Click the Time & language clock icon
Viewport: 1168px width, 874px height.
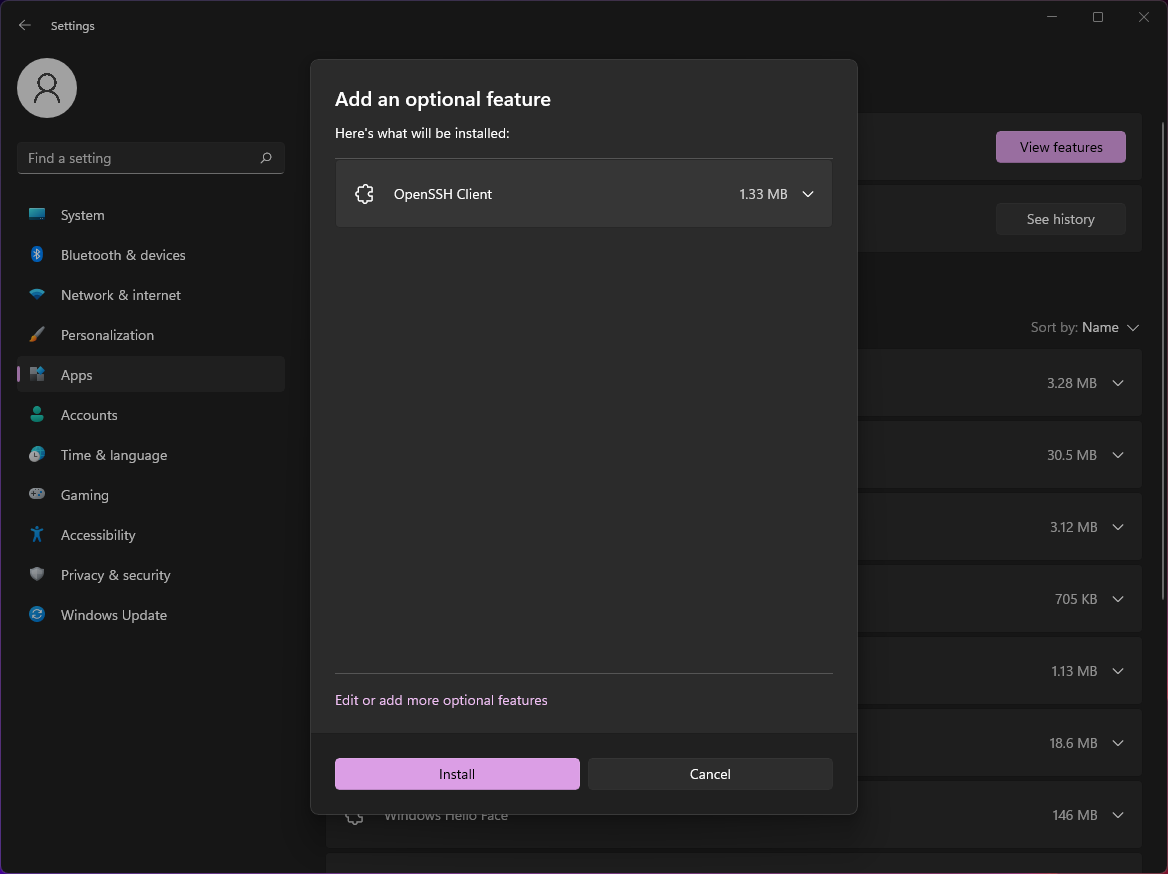coord(36,455)
